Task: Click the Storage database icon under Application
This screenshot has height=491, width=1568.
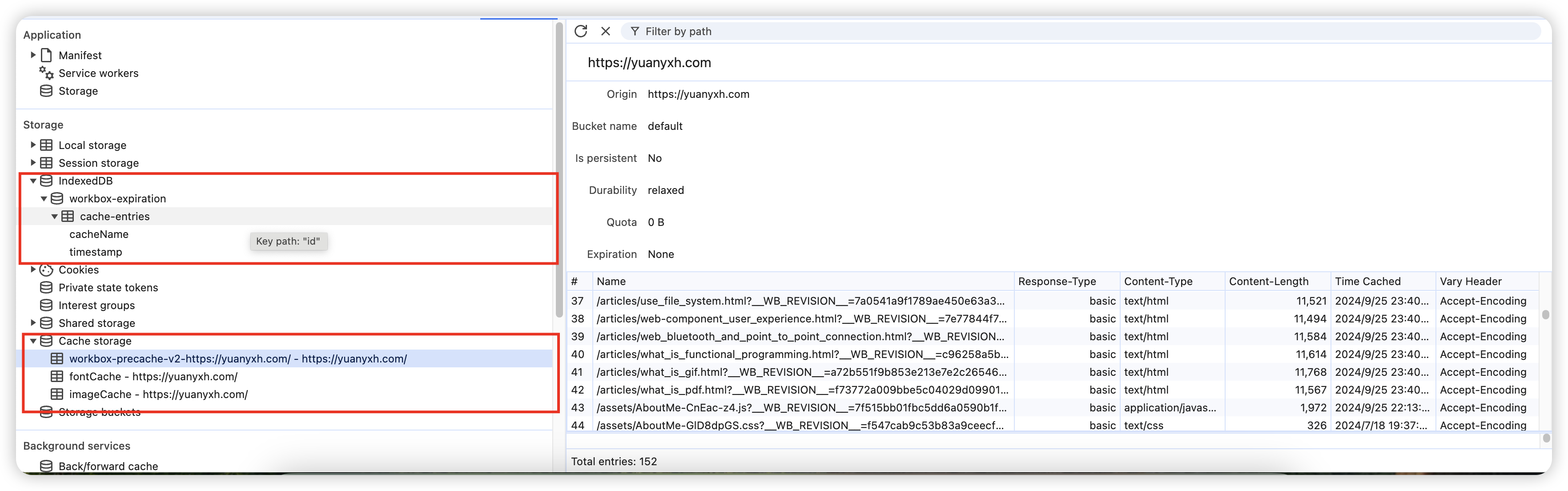Action: (46, 91)
